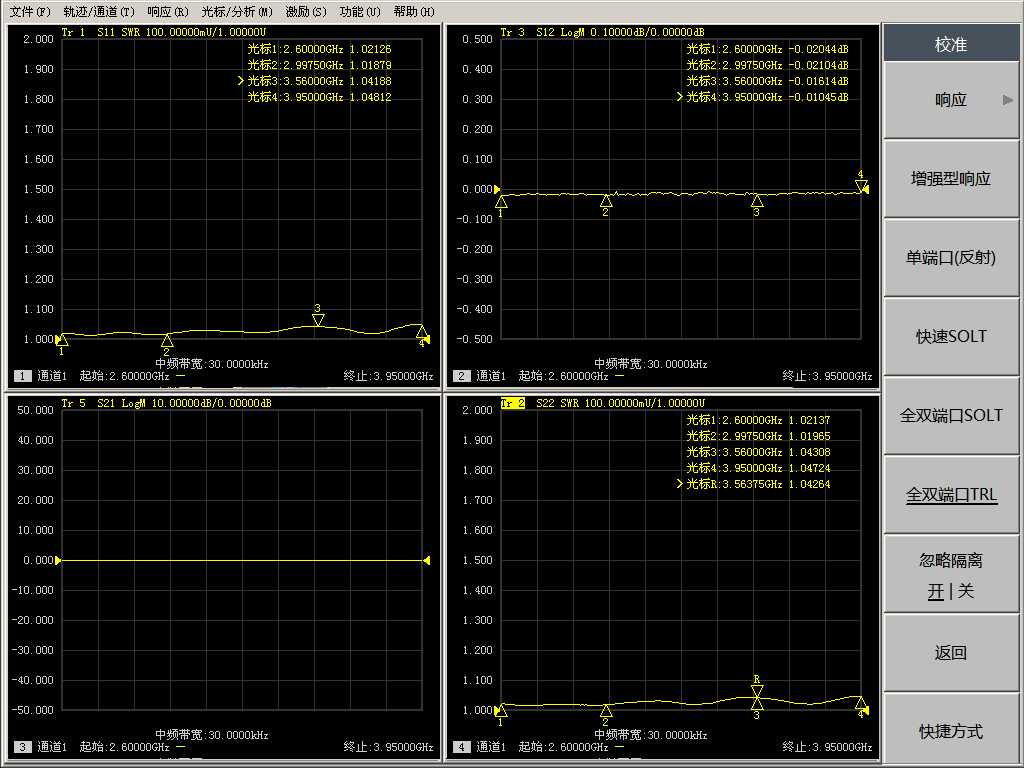
Task: Open the 帮助(H) menu
Action: tap(415, 12)
